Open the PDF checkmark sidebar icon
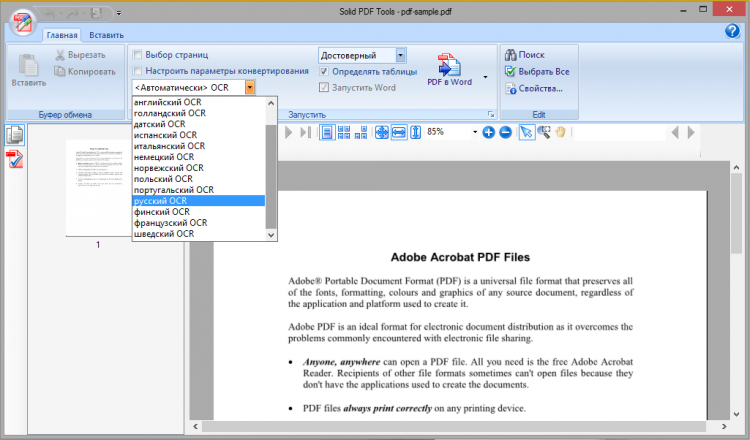The image size is (750, 440). tap(15, 159)
